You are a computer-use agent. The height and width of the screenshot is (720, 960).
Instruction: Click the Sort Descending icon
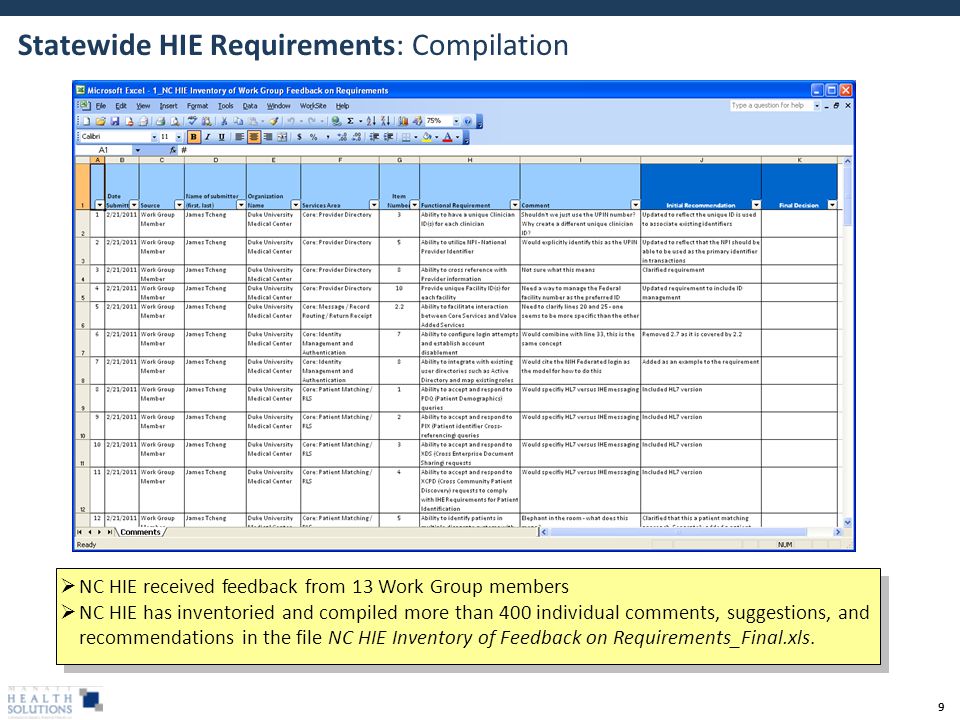click(x=386, y=121)
